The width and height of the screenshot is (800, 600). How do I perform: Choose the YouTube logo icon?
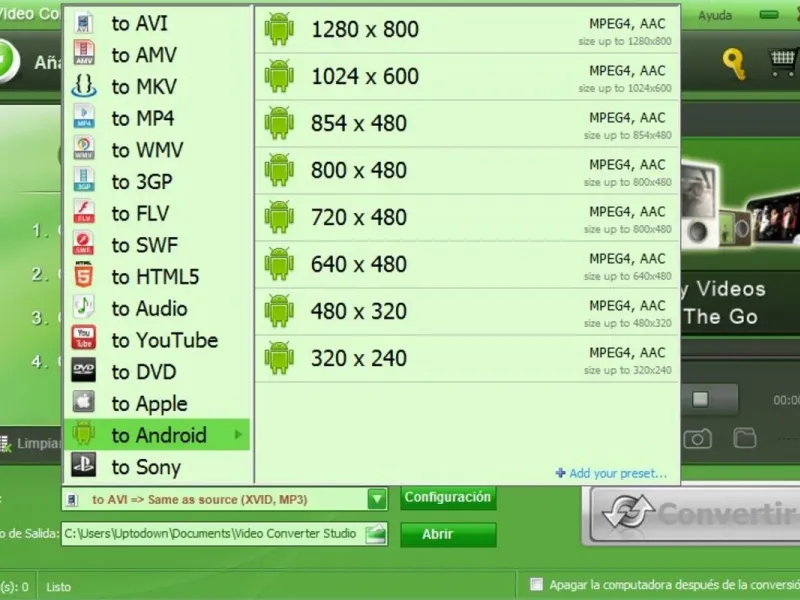point(84,339)
